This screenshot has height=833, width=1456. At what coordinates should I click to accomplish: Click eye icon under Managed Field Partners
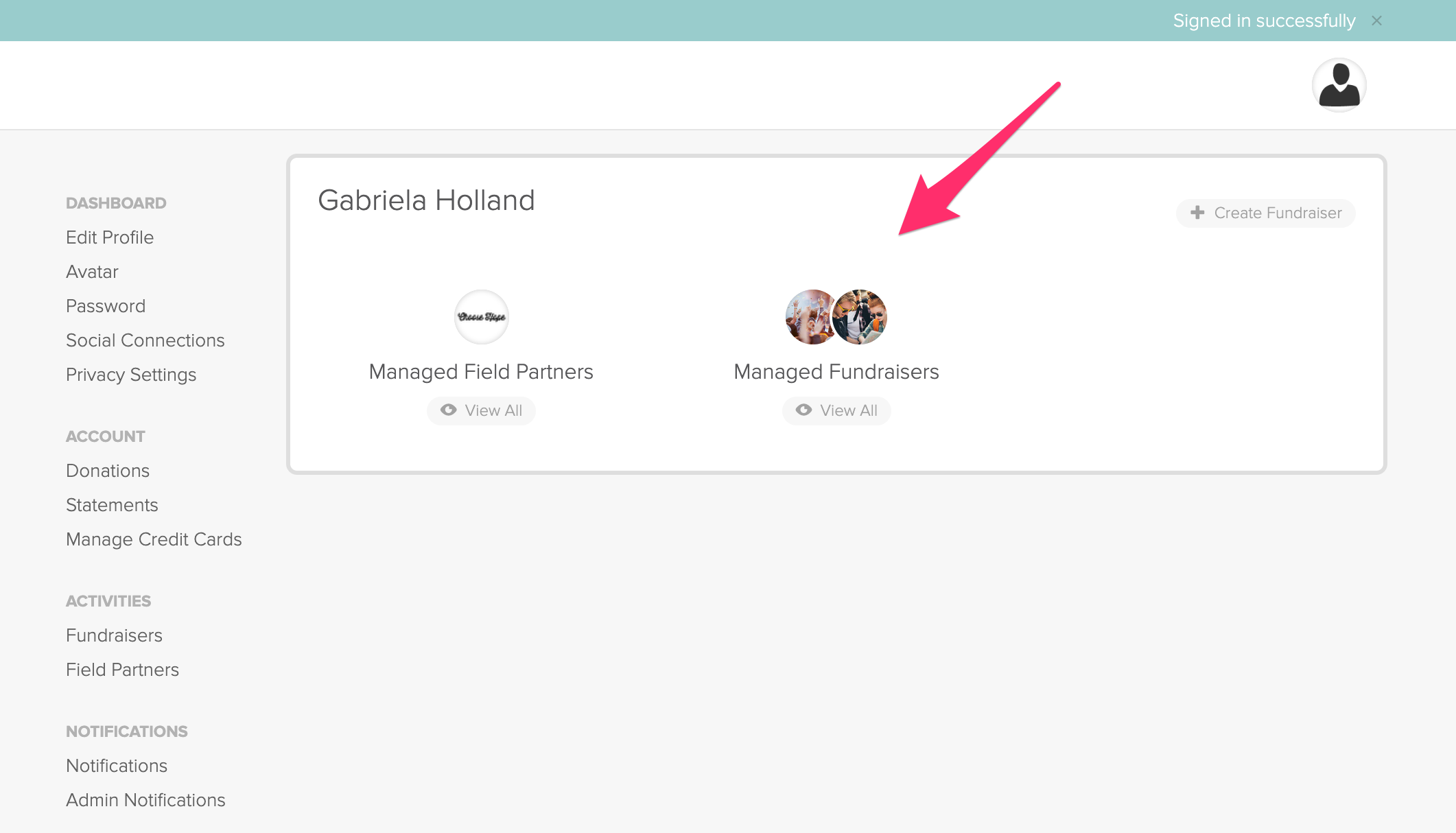pyautogui.click(x=449, y=410)
